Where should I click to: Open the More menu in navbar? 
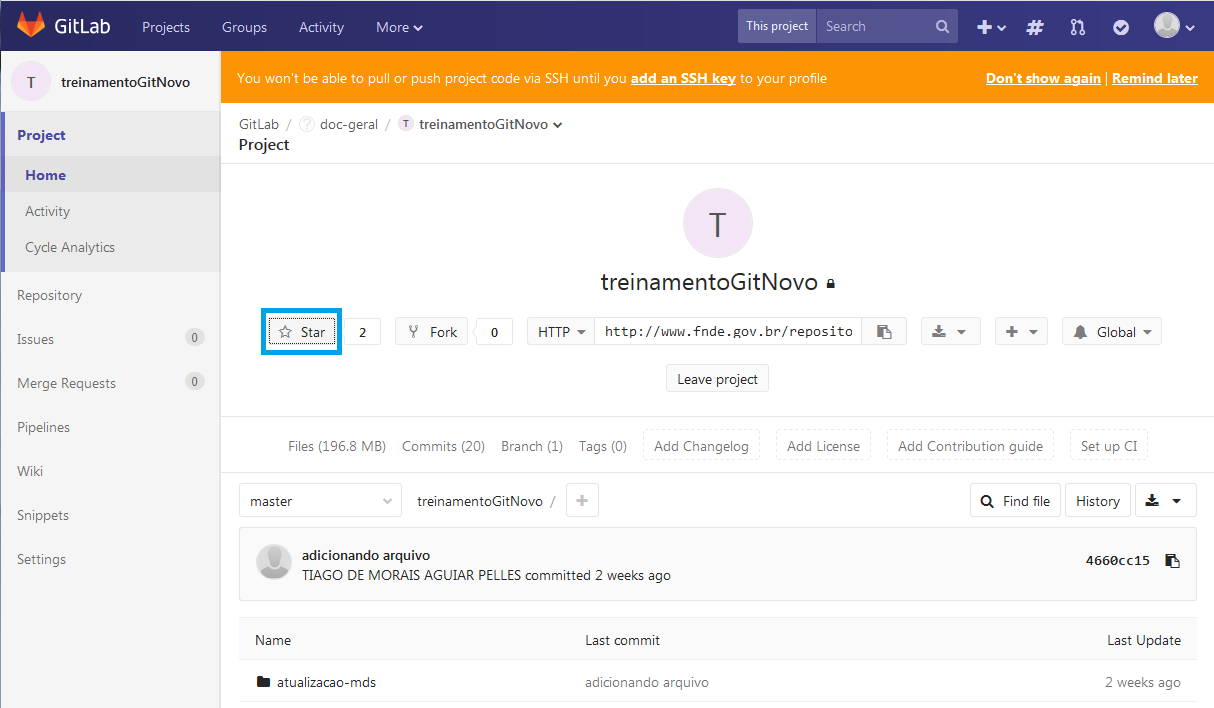pyautogui.click(x=399, y=27)
